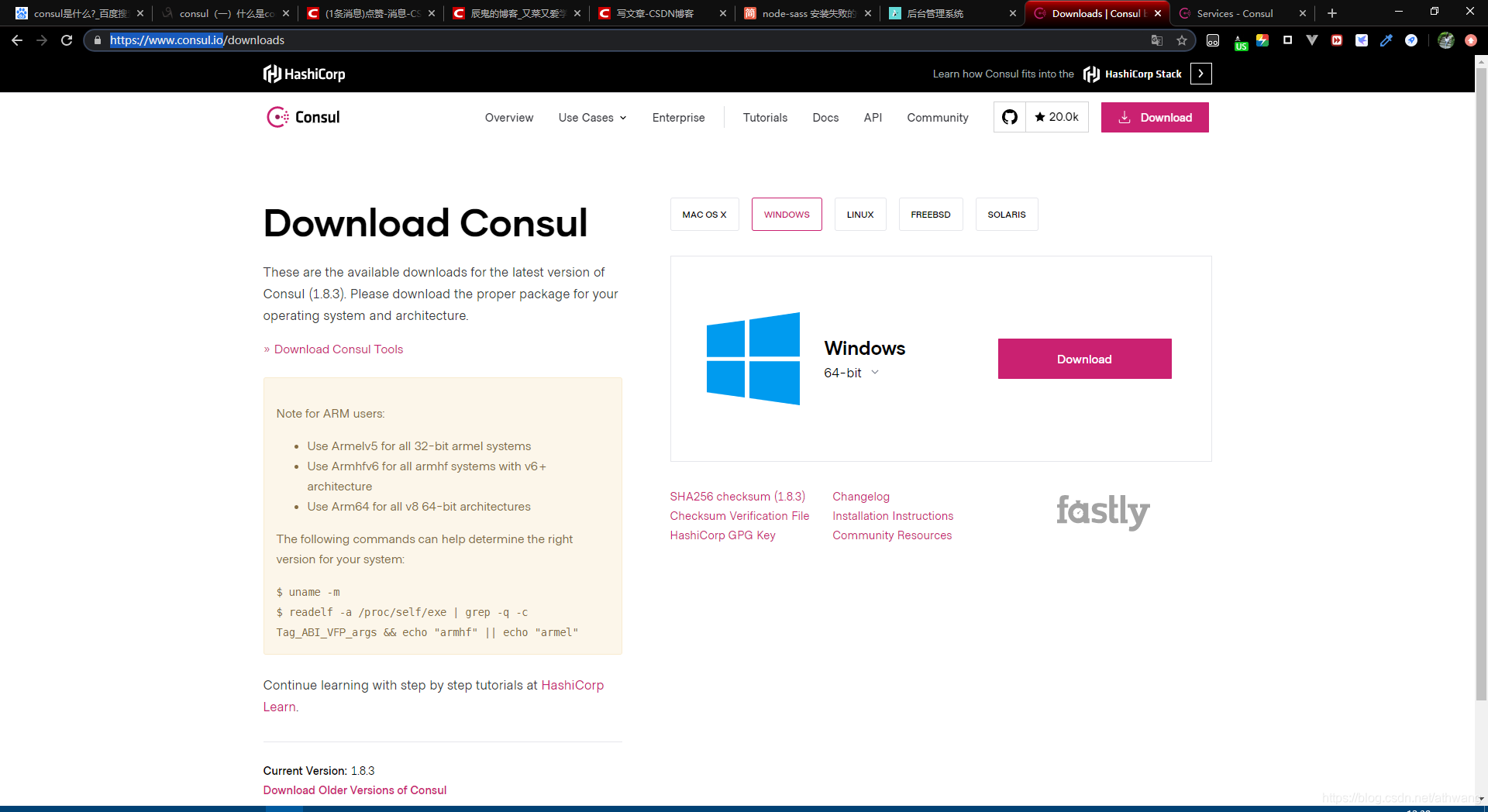The width and height of the screenshot is (1488, 812).
Task: Click the blue circular extension icon
Action: 1410,40
